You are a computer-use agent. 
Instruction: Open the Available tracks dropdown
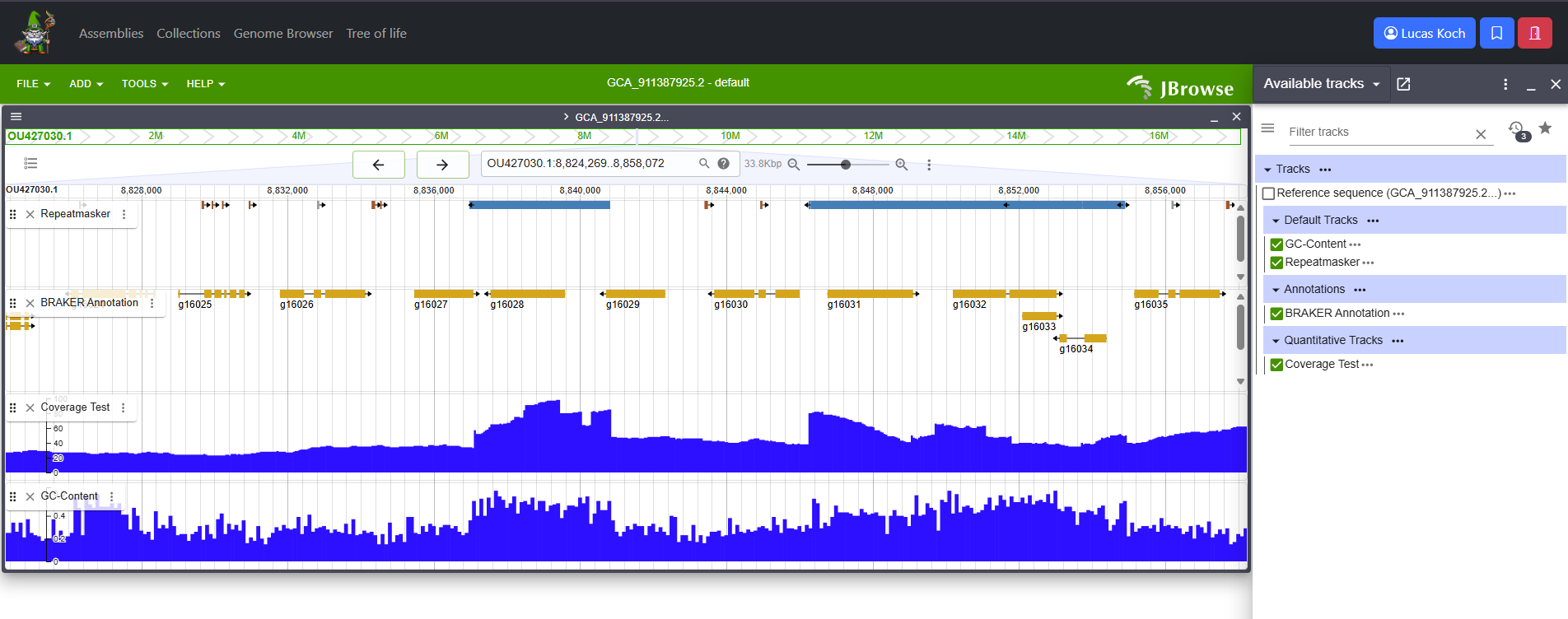[1322, 84]
